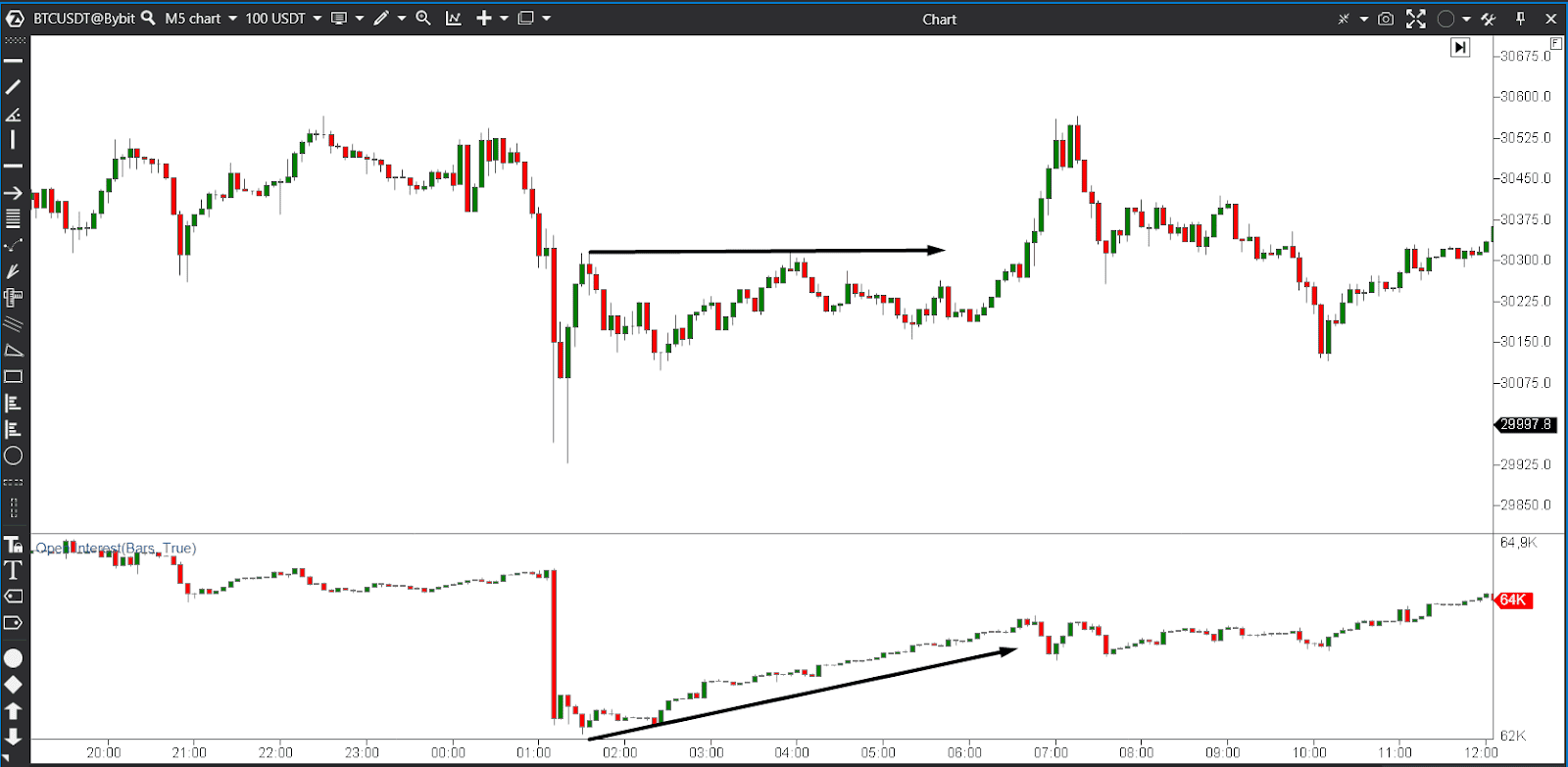Click the 30300.0 price axis label
This screenshot has height=767, width=1568.
[x=1526, y=261]
